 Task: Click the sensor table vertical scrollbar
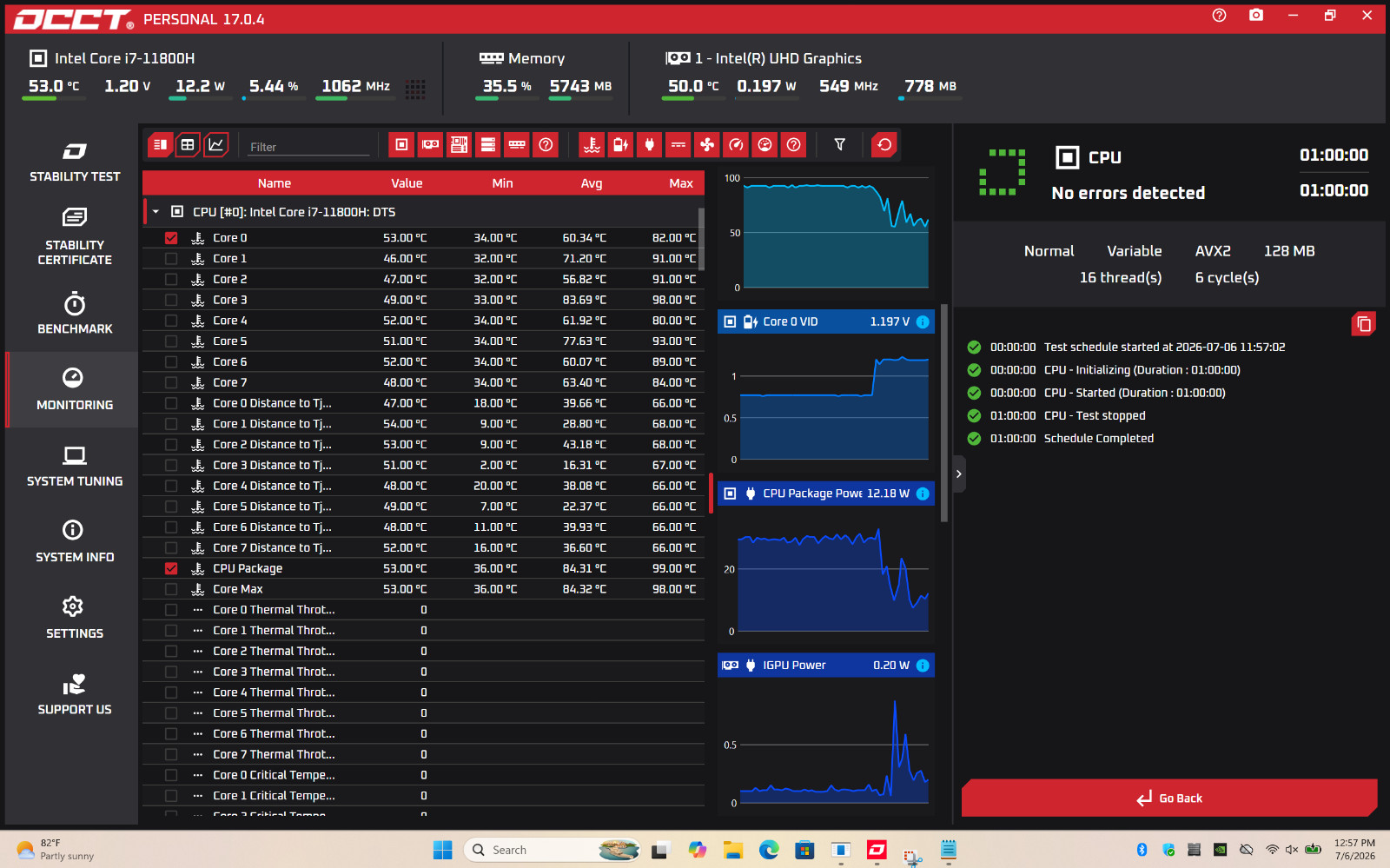click(701, 240)
